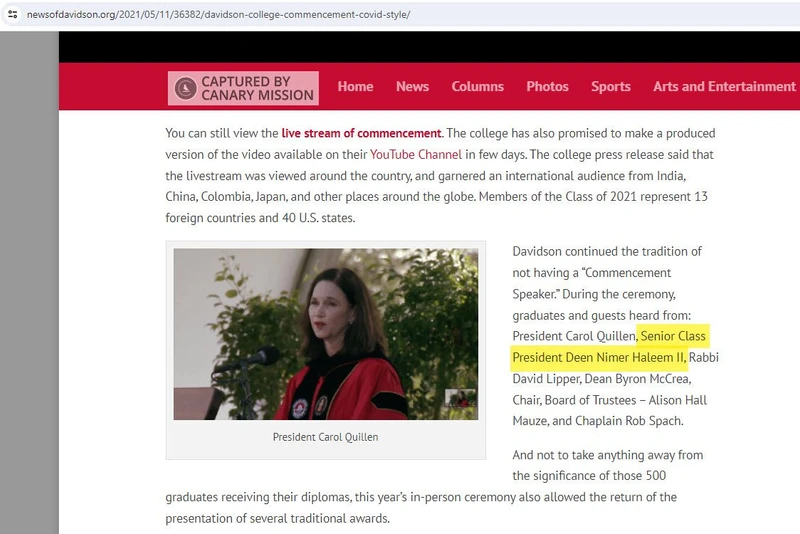Follow the live stream of commencement link

coord(361,133)
